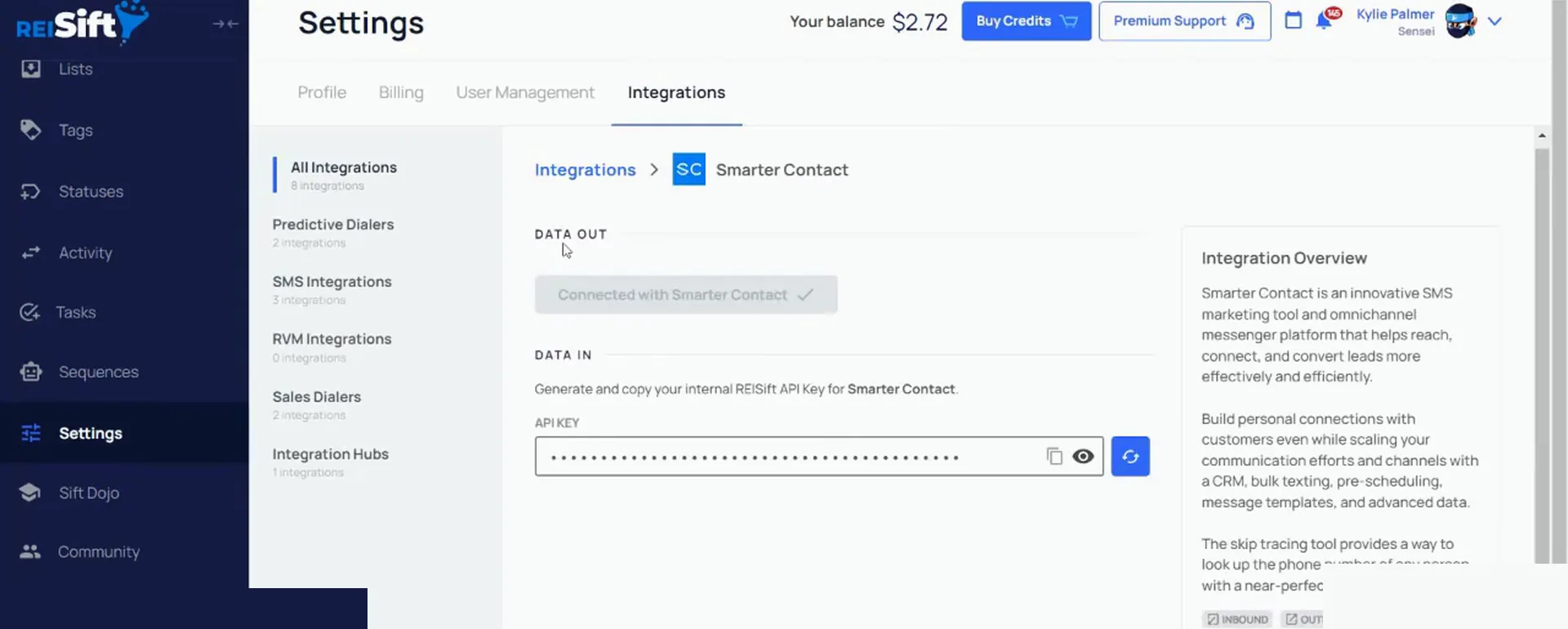Collapse the sidebar with arrow icon

(x=225, y=24)
